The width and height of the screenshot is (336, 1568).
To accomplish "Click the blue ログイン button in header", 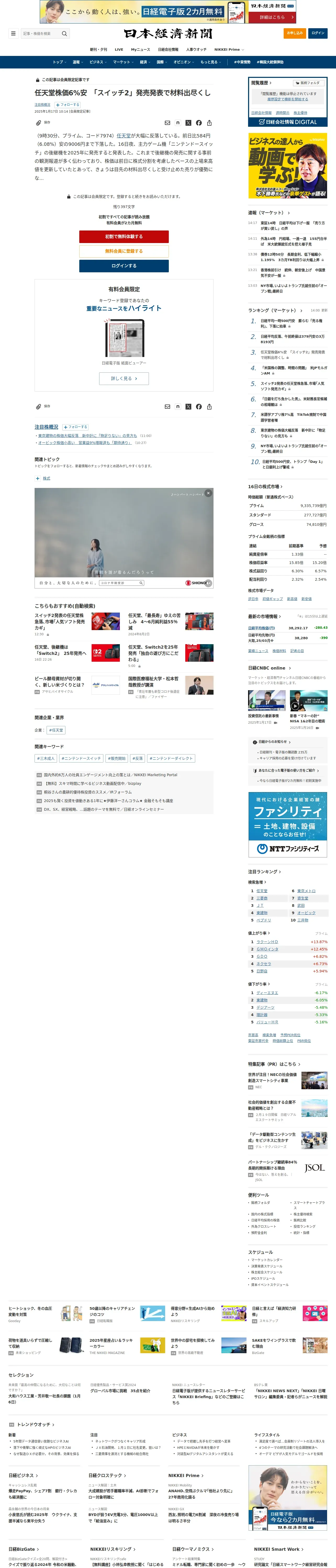I will [x=318, y=33].
